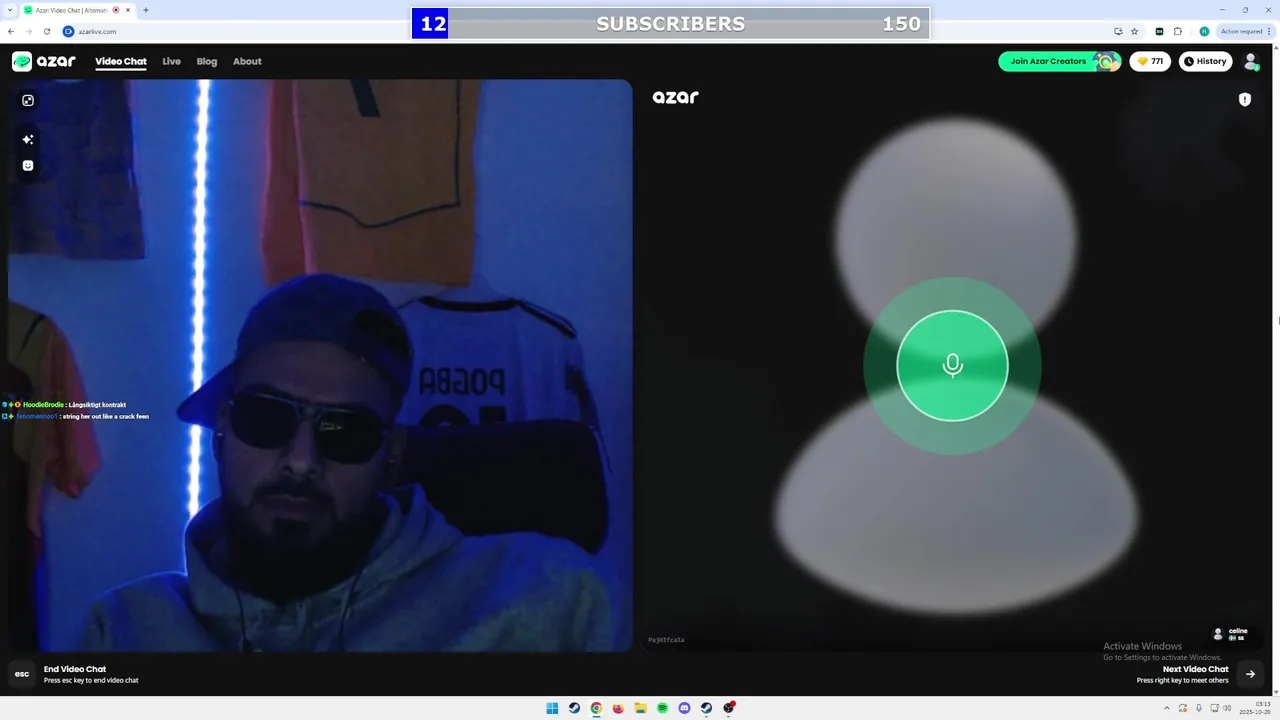Open OBS Studio from the taskbar
The image size is (1280, 720).
coord(728,708)
